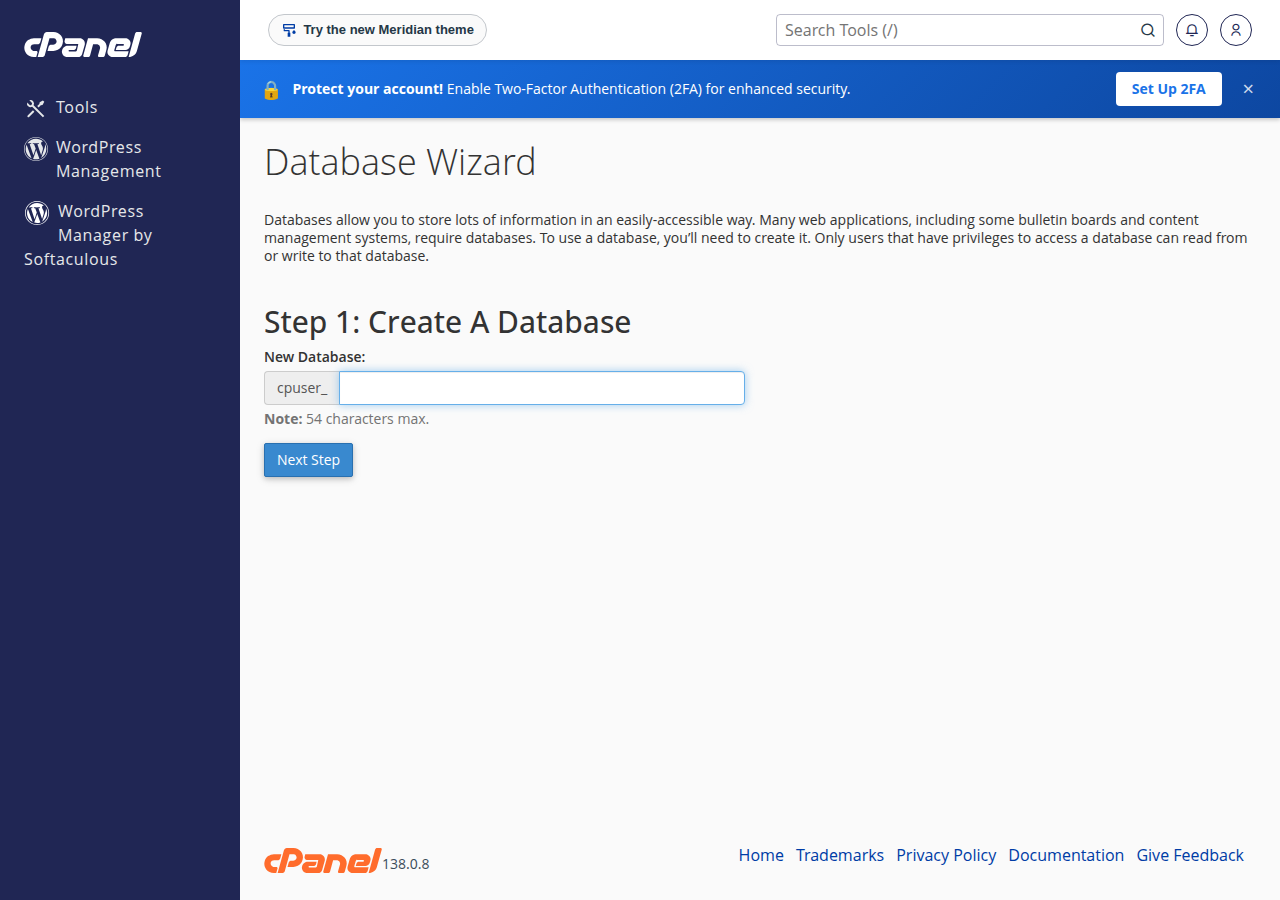Screen dimensions: 1280x900
Task: Click the Step 1: Create A Database heading
Action: pos(447,322)
